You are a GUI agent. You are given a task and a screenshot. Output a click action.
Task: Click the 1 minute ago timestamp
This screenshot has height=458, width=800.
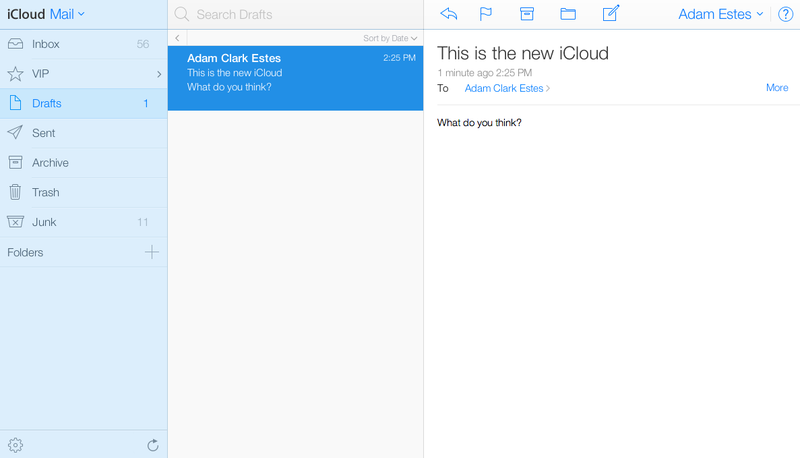484,72
